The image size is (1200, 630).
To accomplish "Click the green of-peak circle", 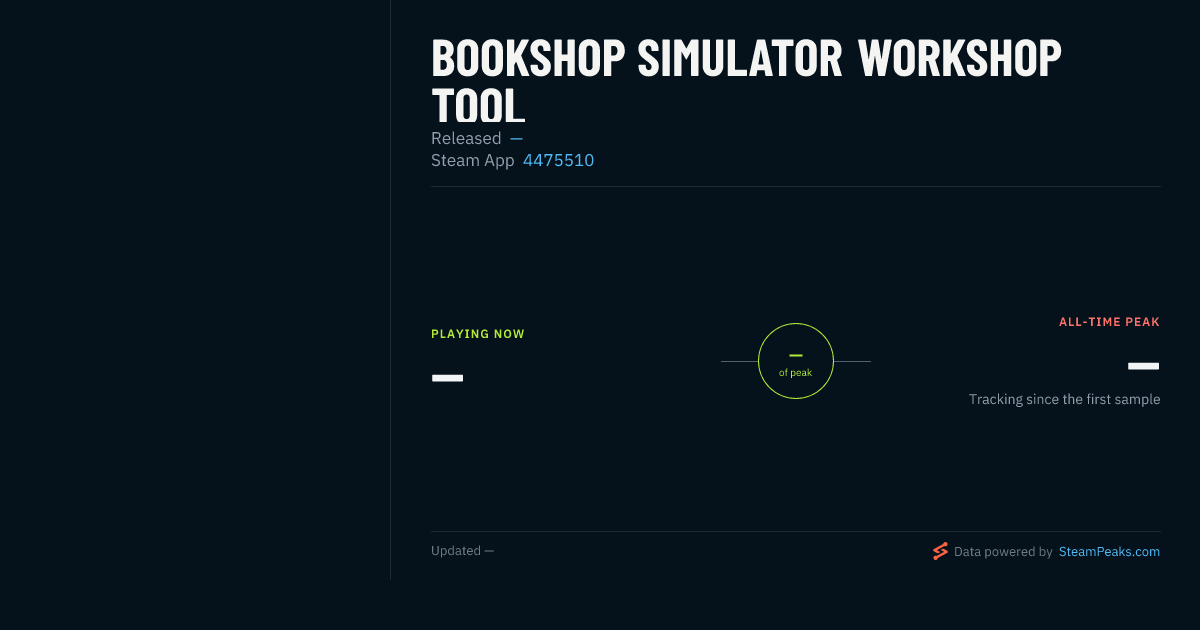I will (796, 361).
